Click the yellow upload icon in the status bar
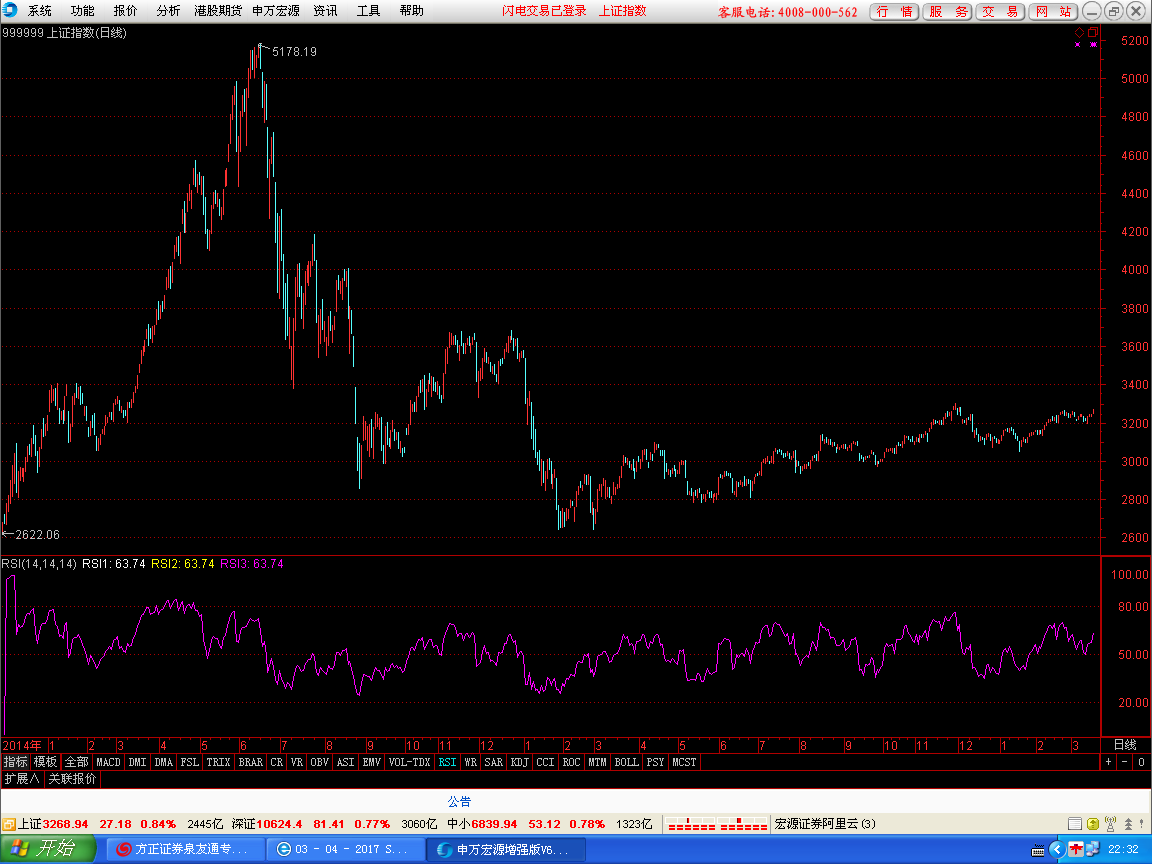The image size is (1152, 864). pos(1092,824)
